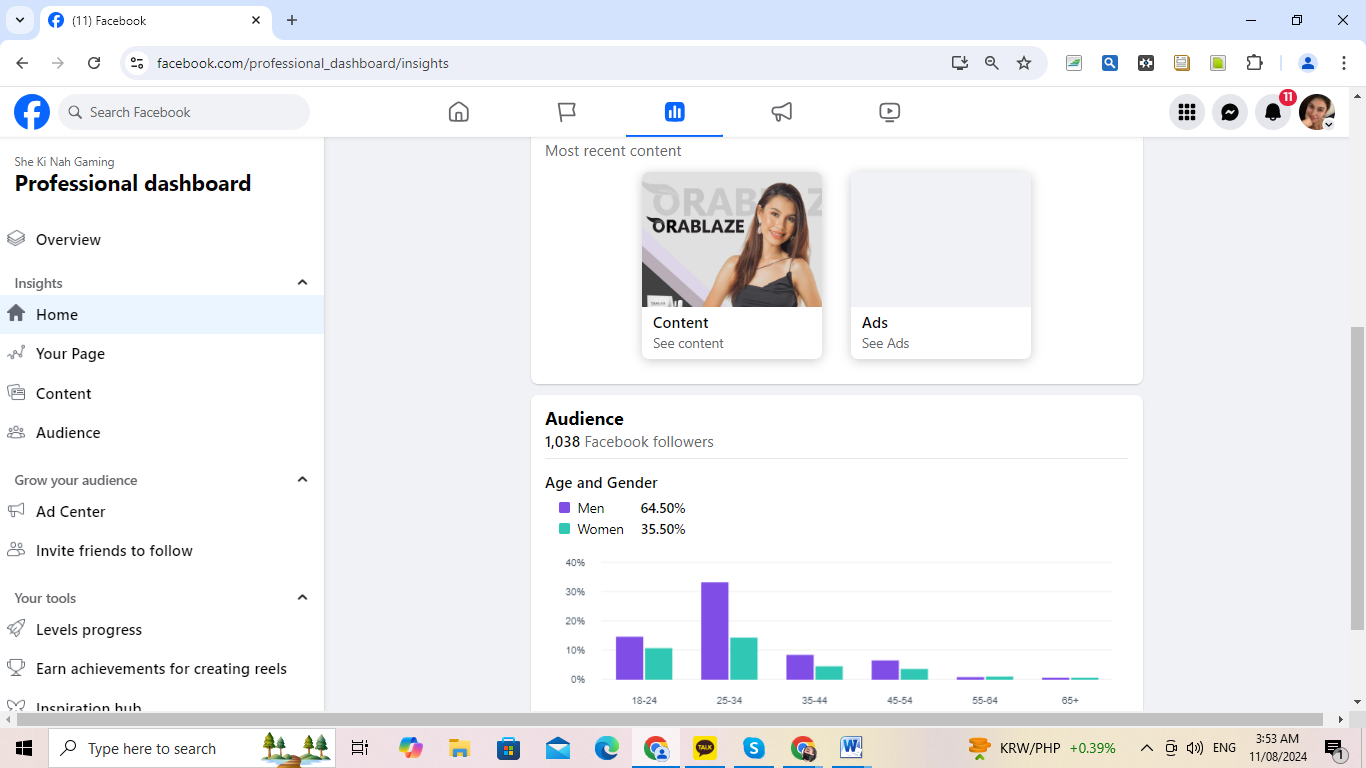Open Overview in the sidebar

pyautogui.click(x=162, y=240)
